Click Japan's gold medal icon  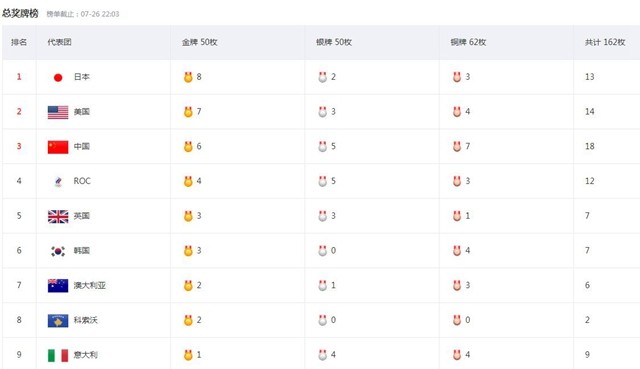click(188, 77)
